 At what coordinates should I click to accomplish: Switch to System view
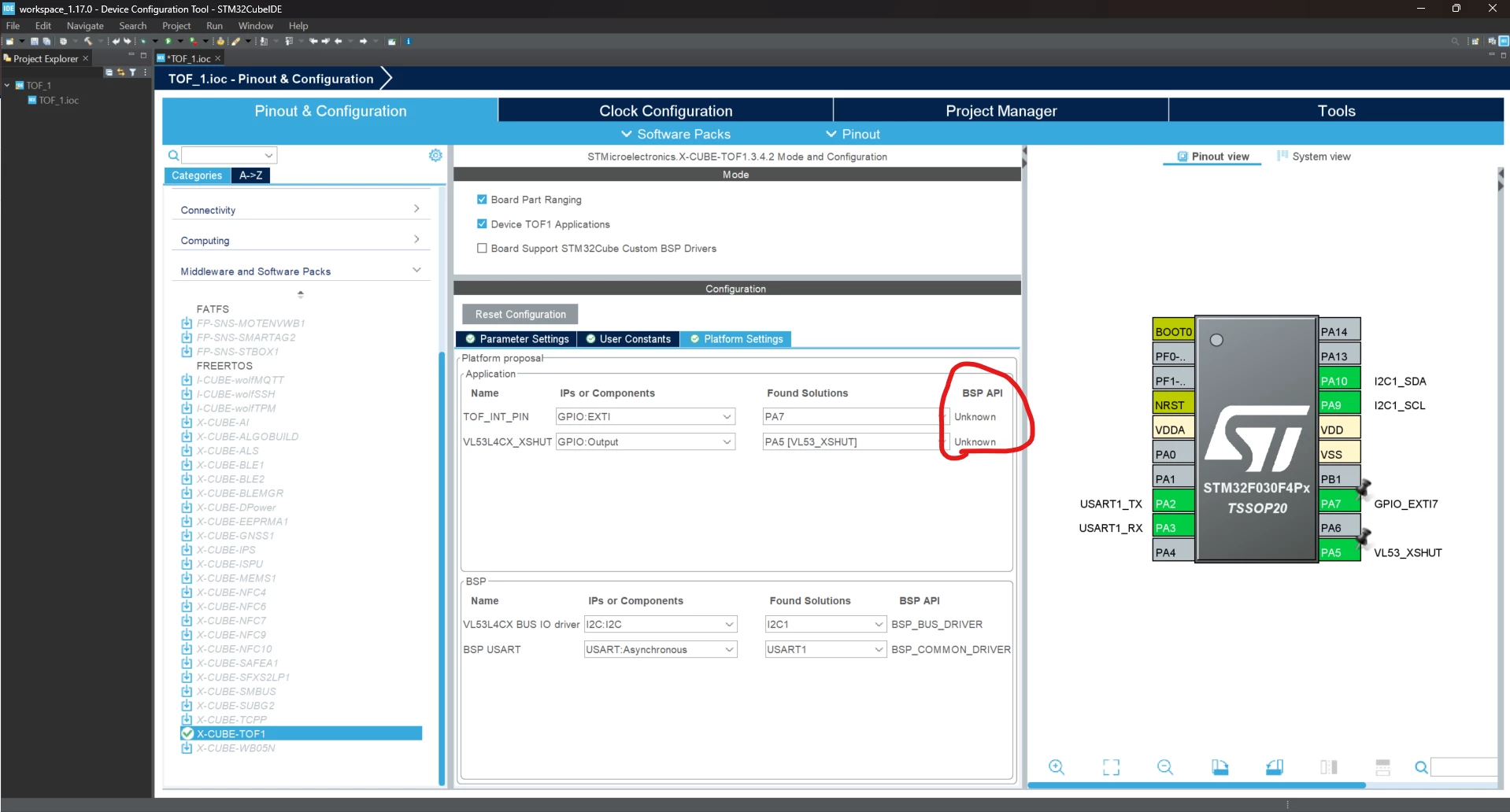pyautogui.click(x=1313, y=157)
